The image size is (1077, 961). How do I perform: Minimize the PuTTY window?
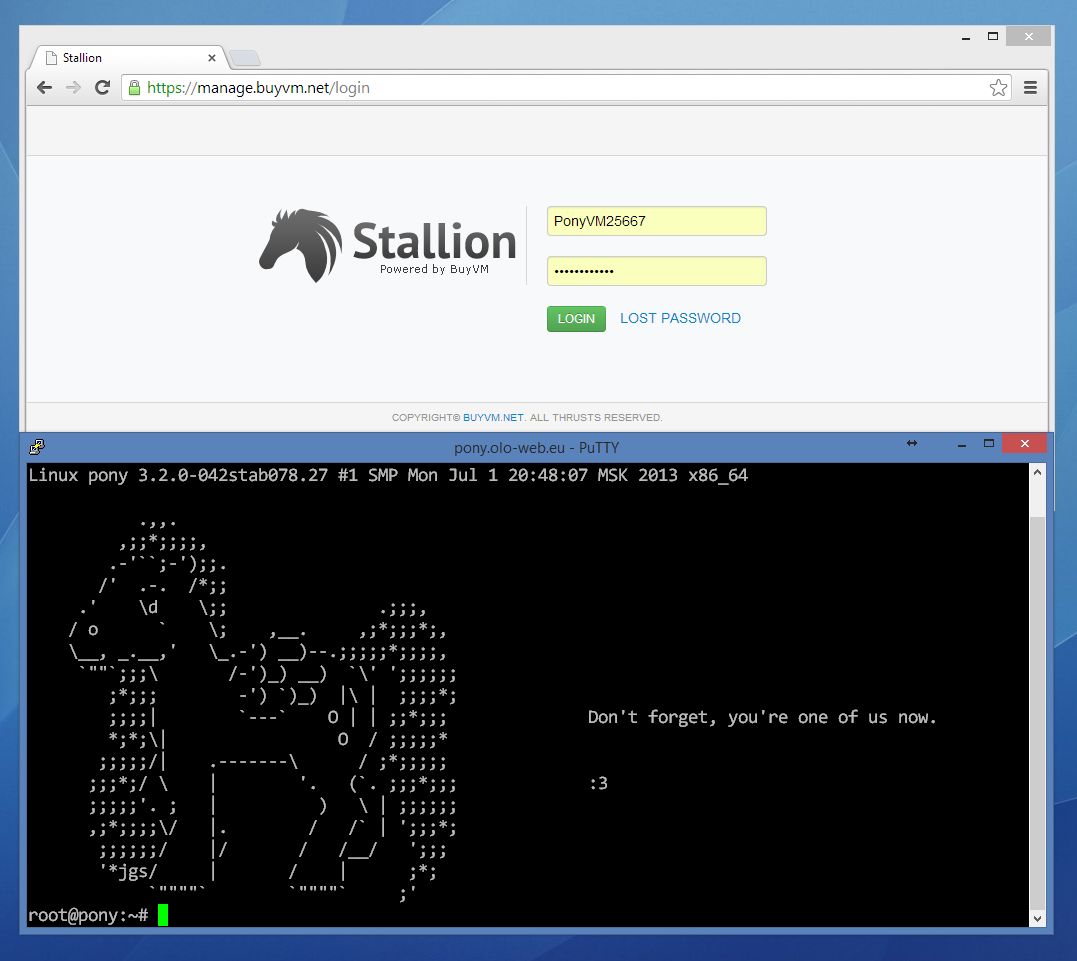962,444
